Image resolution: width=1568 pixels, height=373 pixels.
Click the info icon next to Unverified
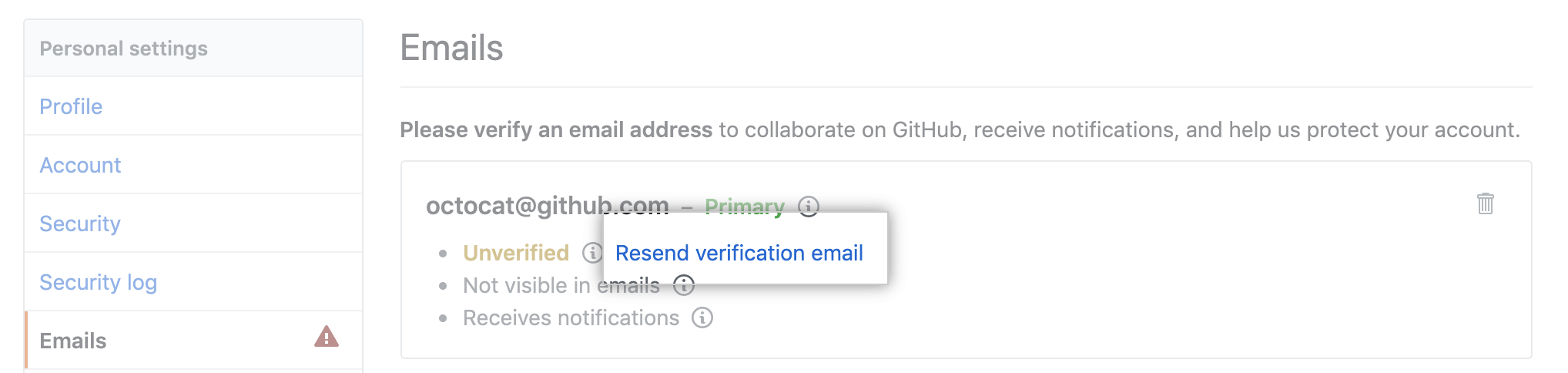(592, 253)
